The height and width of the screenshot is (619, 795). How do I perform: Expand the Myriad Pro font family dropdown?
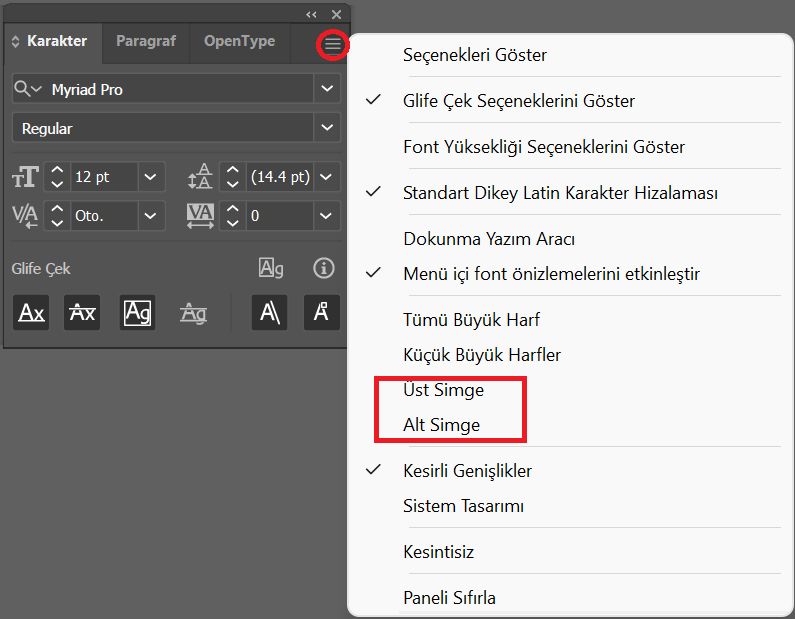click(x=327, y=88)
